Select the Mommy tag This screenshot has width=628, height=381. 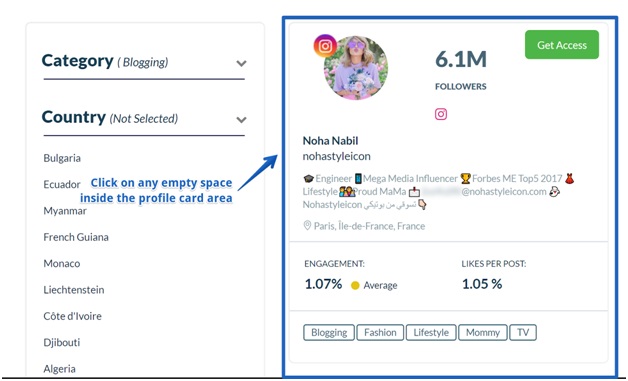(x=483, y=333)
